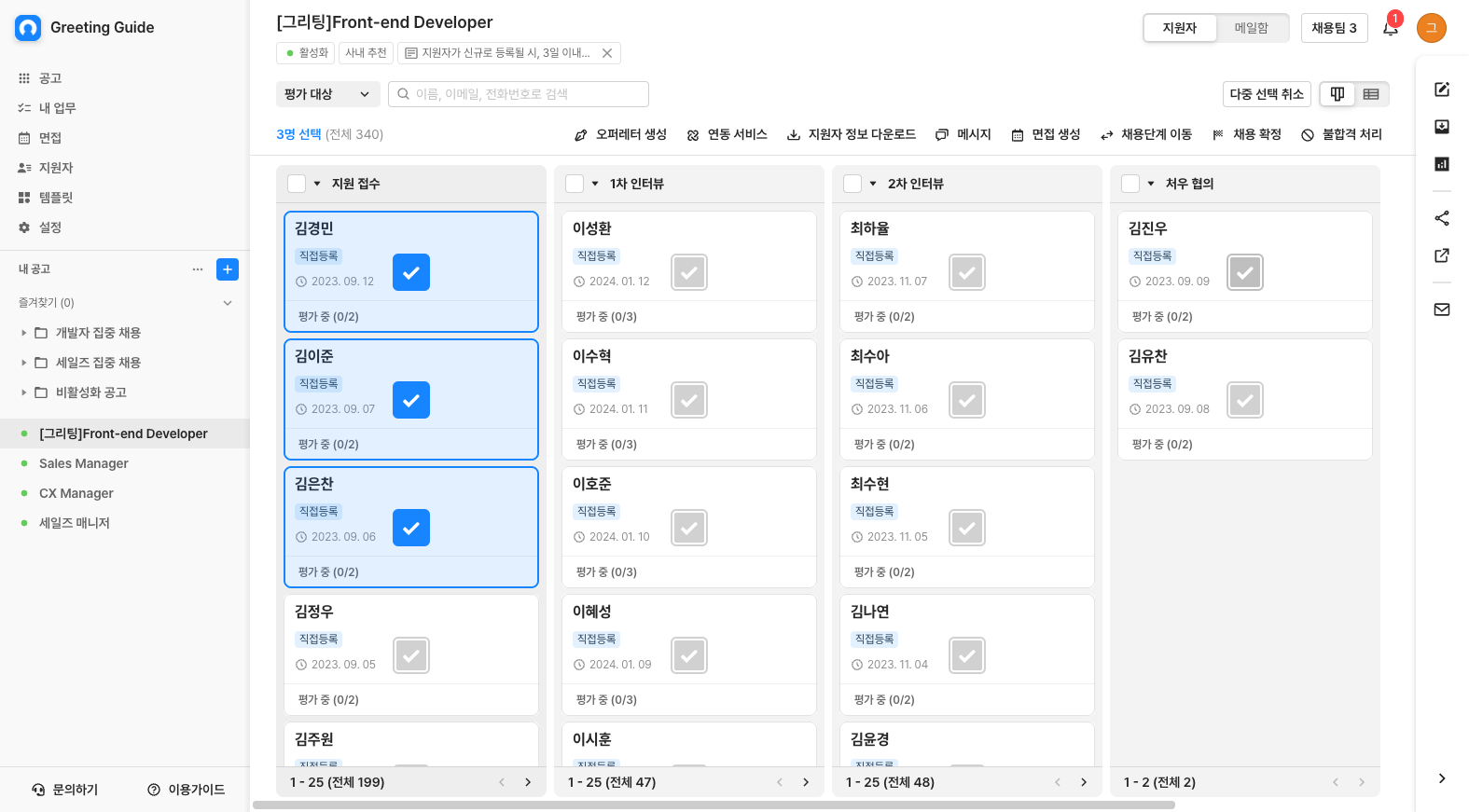Image resolution: width=1469 pixels, height=812 pixels.
Task: Open dropdown arrow beside 2차 인터뷰 header
Action: tap(873, 184)
